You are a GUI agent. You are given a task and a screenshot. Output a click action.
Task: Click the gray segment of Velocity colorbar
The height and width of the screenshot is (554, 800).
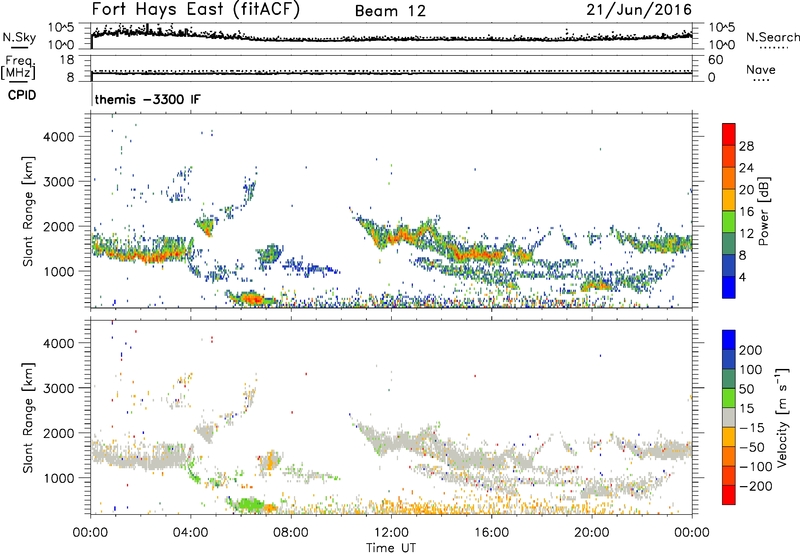tap(729, 417)
